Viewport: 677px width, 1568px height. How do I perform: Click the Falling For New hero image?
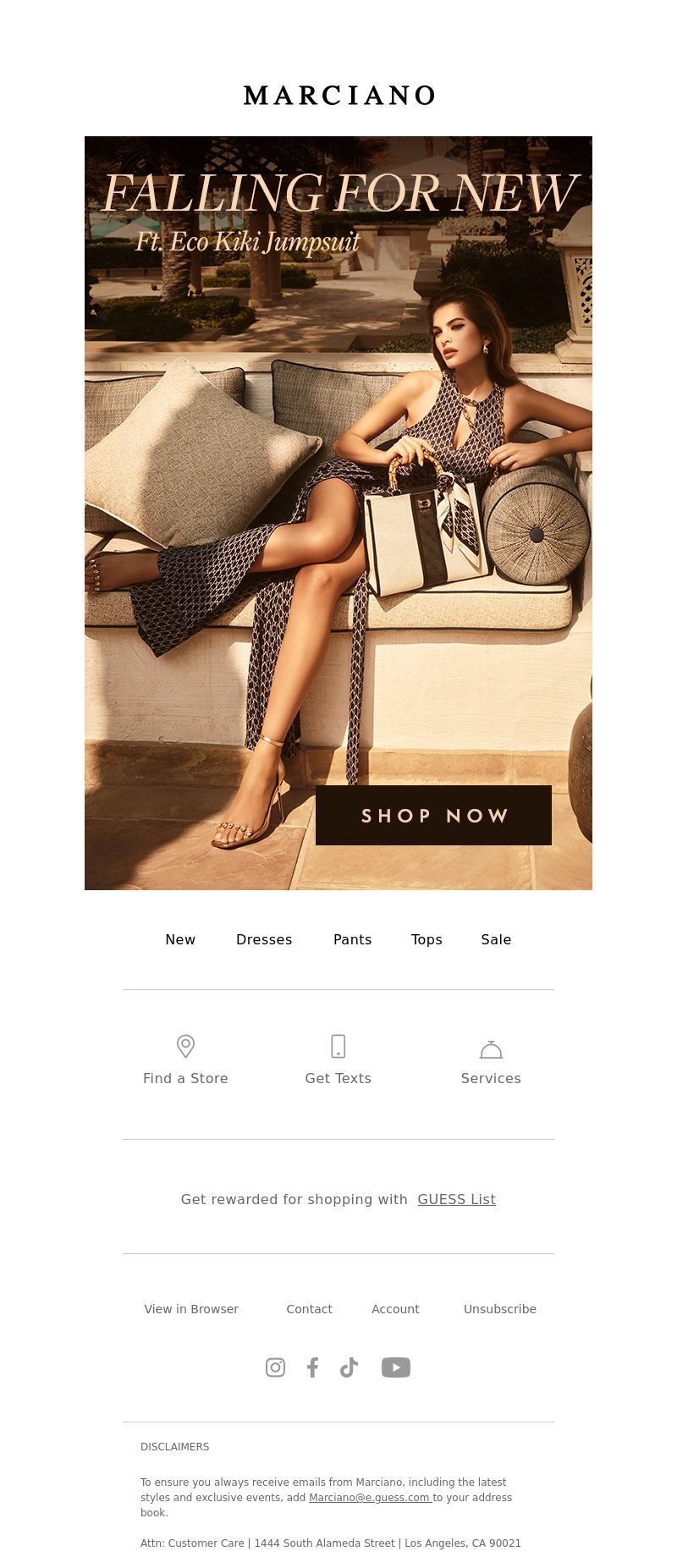pyautogui.click(x=338, y=513)
